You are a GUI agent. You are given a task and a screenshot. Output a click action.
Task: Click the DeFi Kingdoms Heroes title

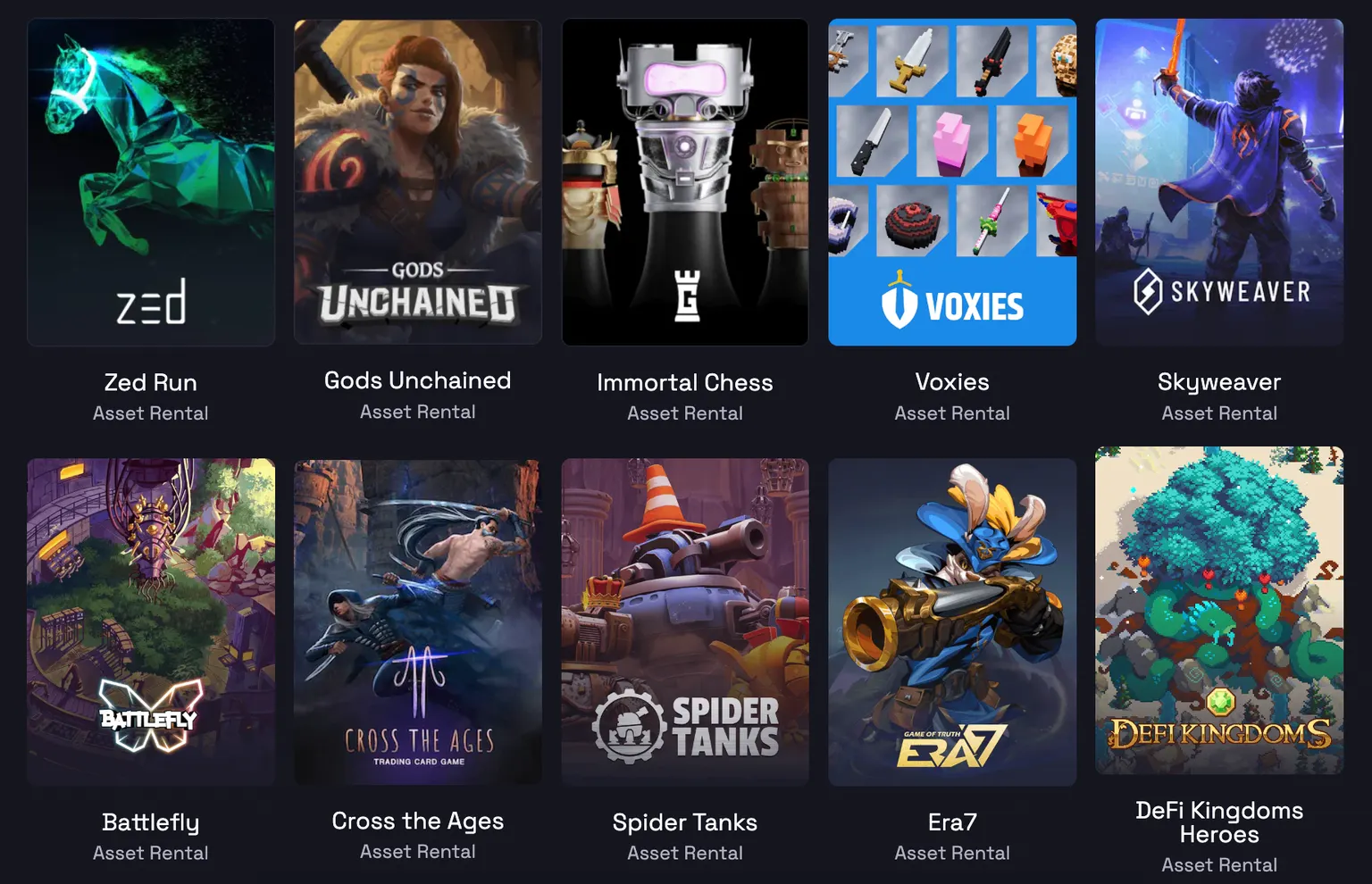point(1219,822)
